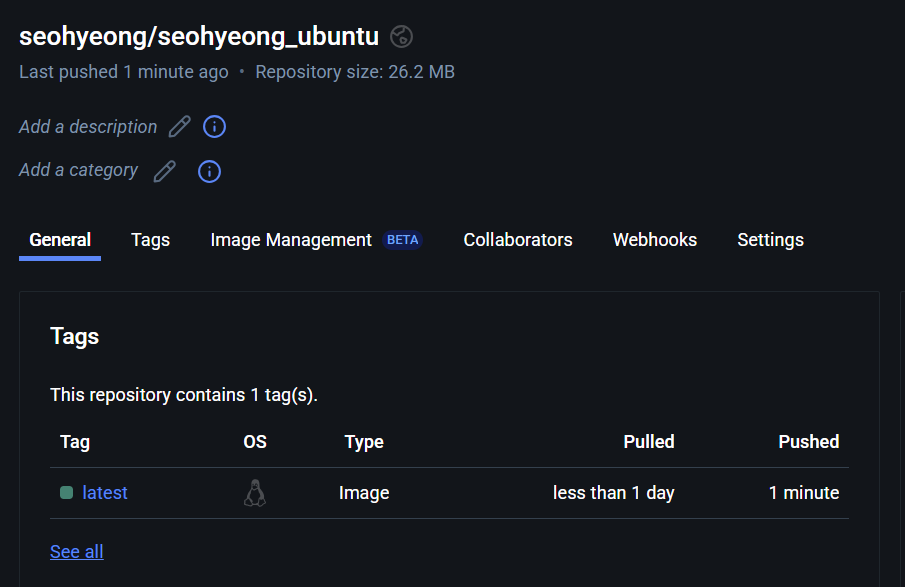Open the description info circle icon
Screen dimensions: 905x587
[x=214, y=127]
